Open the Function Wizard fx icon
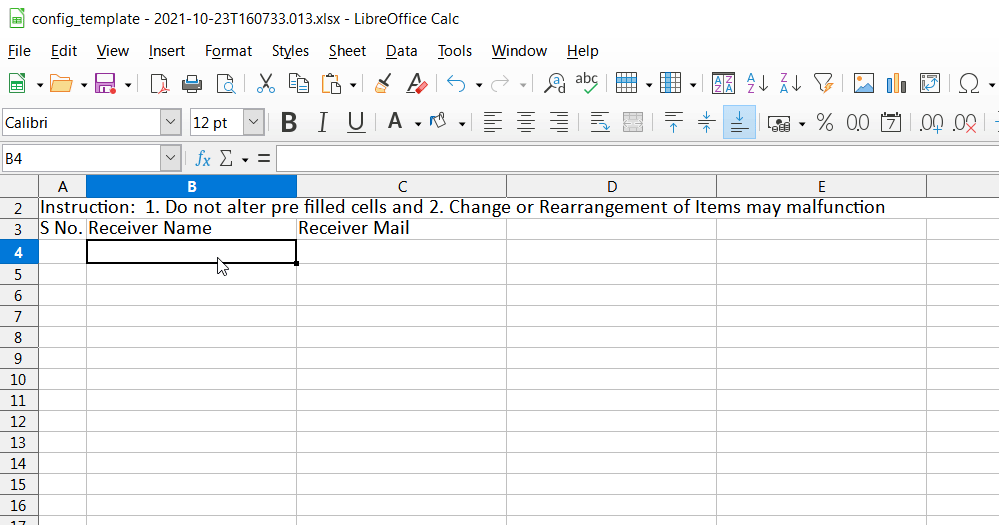This screenshot has width=999, height=525. coord(202,158)
